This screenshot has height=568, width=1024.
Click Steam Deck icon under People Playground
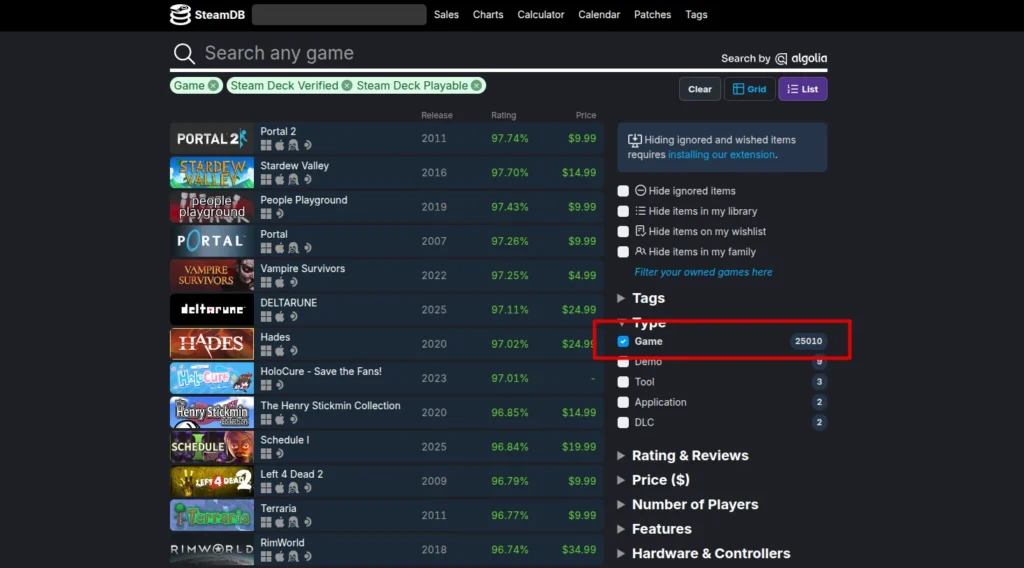[x=280, y=213]
